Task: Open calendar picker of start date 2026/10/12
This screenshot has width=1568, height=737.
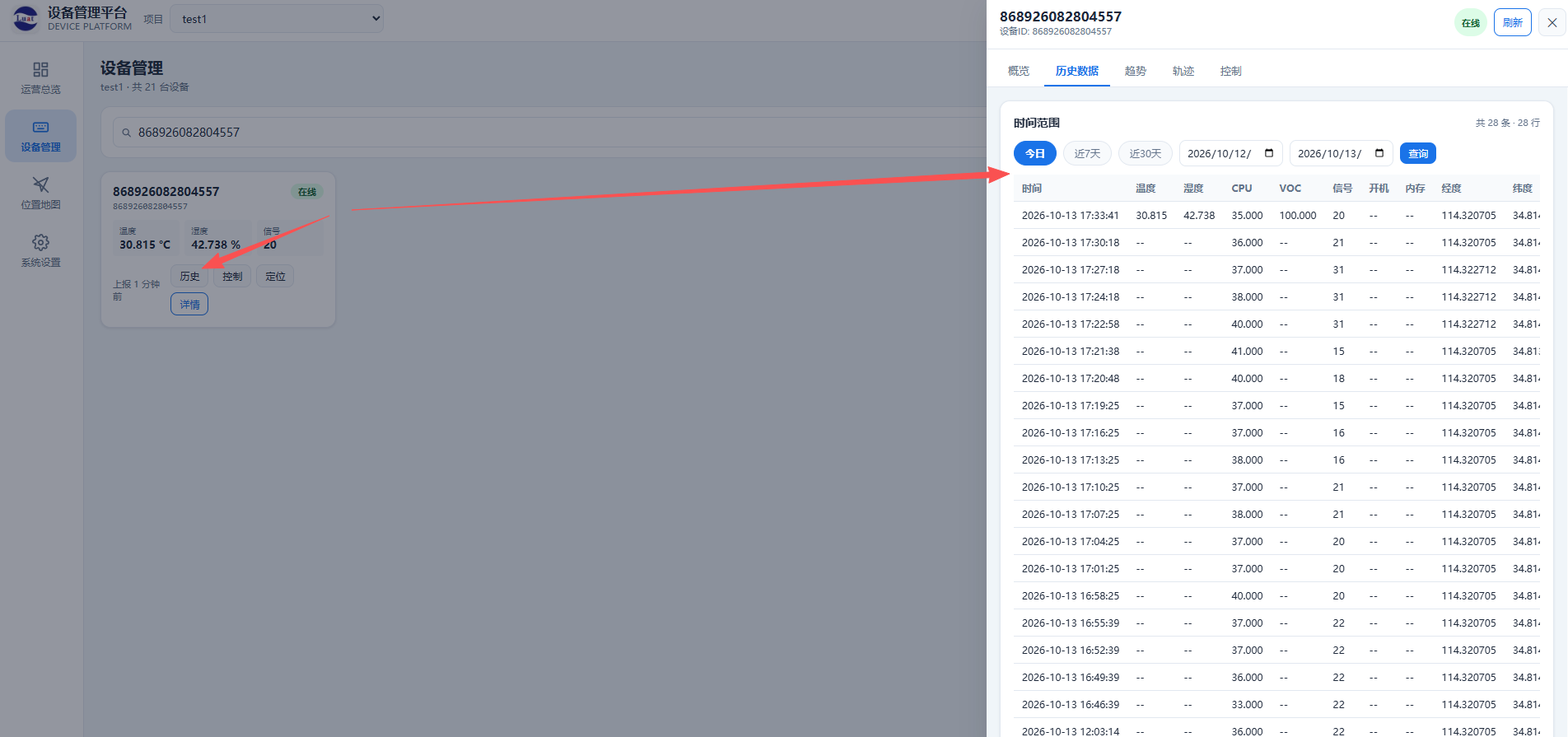Action: pyautogui.click(x=1269, y=153)
